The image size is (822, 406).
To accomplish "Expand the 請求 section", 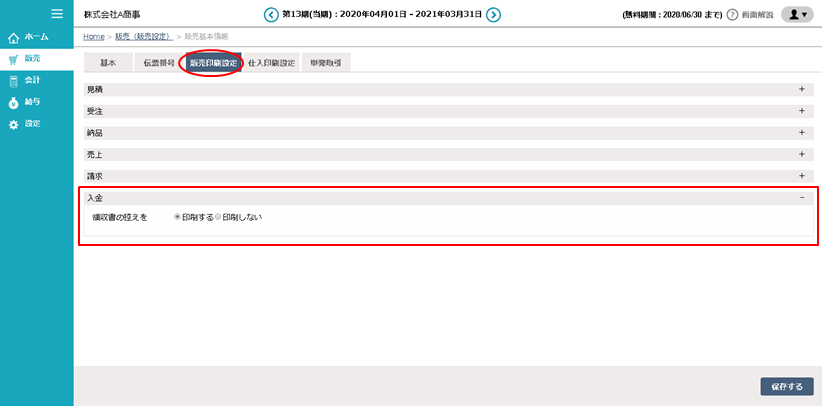I will pos(801,176).
